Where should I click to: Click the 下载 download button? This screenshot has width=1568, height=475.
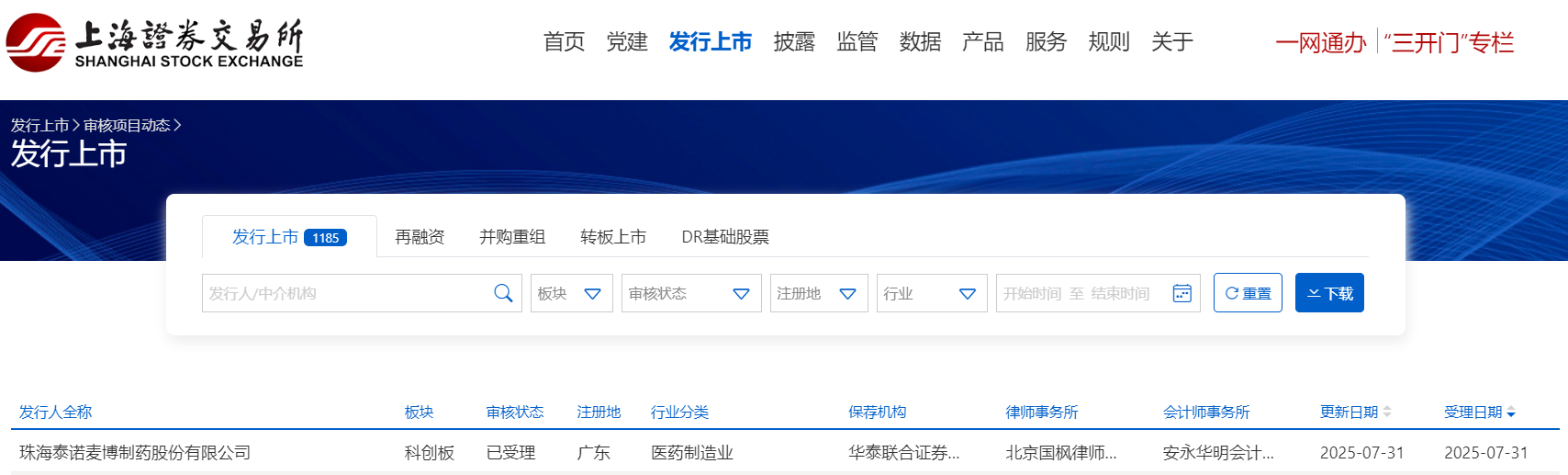tap(1329, 293)
